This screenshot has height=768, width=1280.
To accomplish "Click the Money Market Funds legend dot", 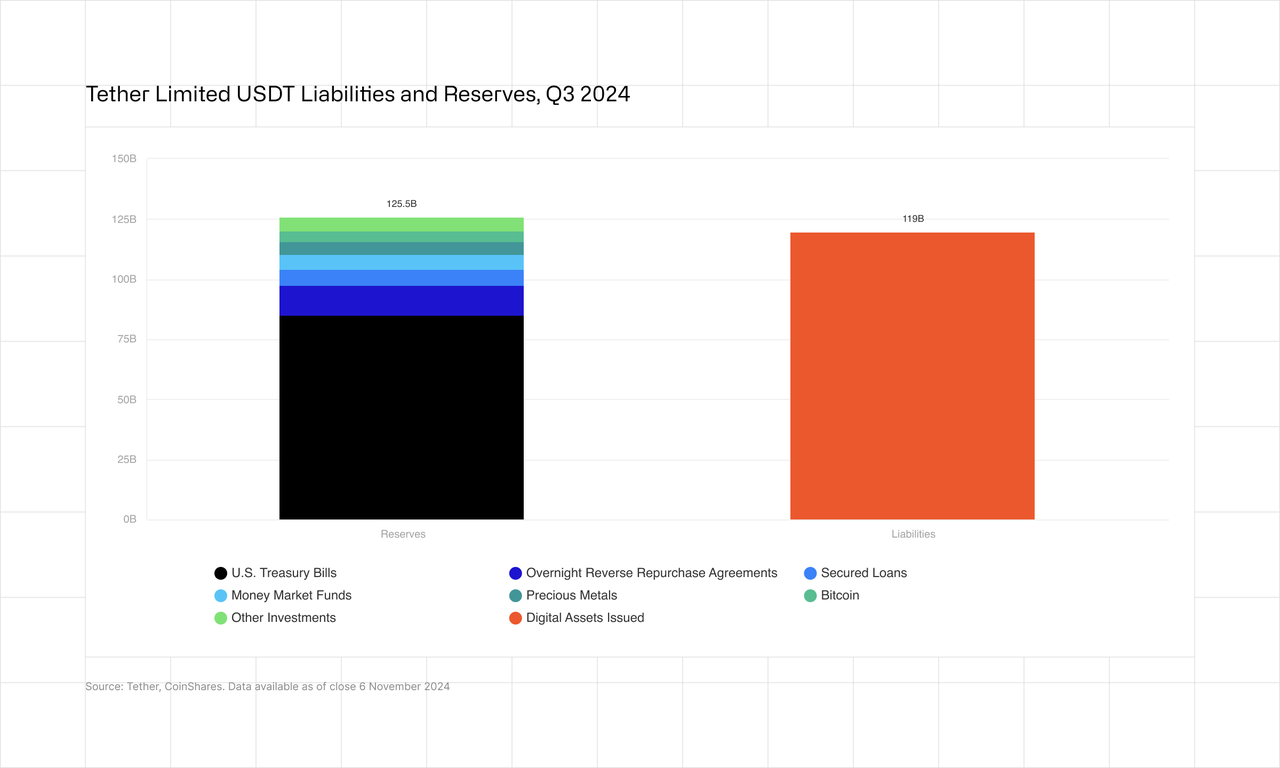I will pos(221,596).
